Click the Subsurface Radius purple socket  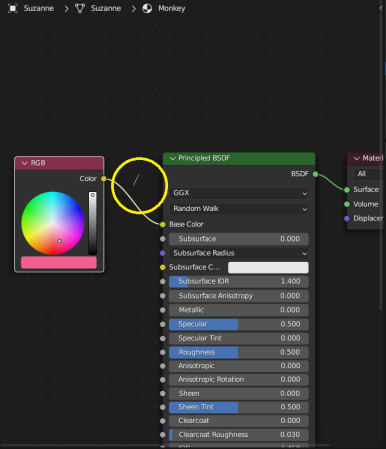[163, 253]
